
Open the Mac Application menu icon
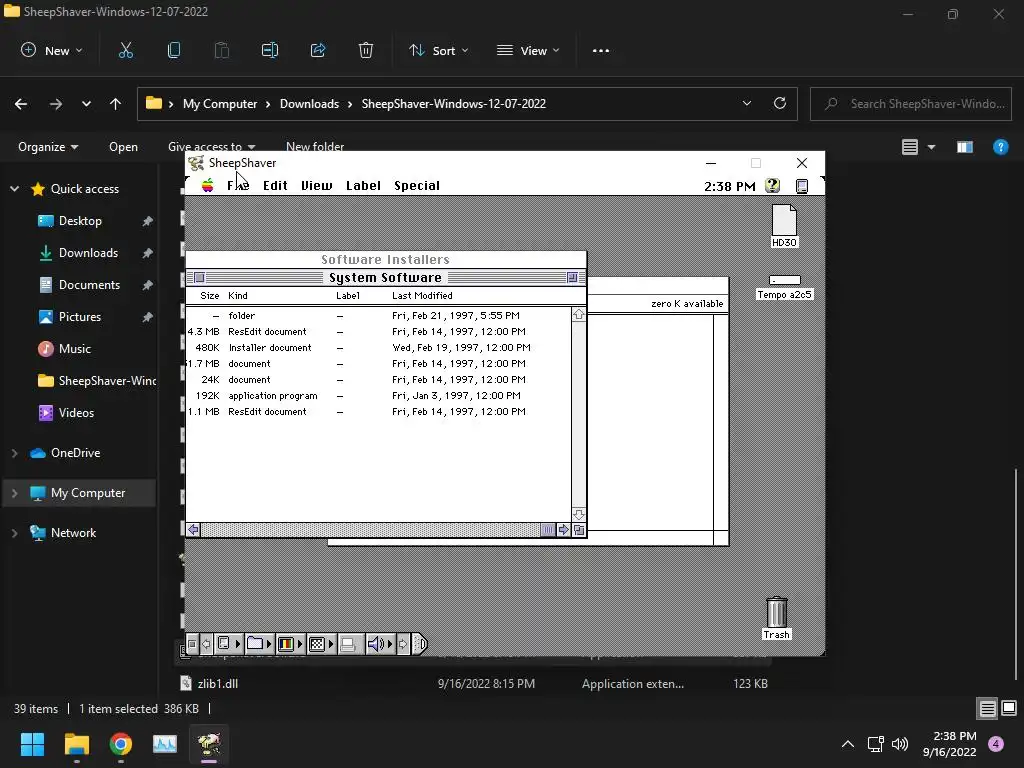coord(802,186)
